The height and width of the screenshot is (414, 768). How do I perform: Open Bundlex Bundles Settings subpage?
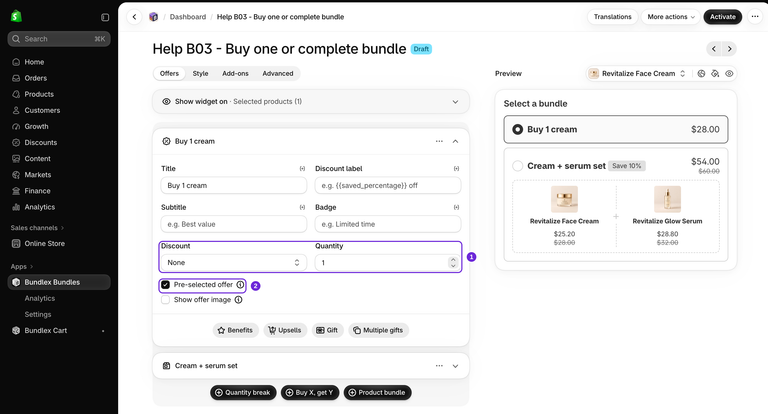[38, 315]
